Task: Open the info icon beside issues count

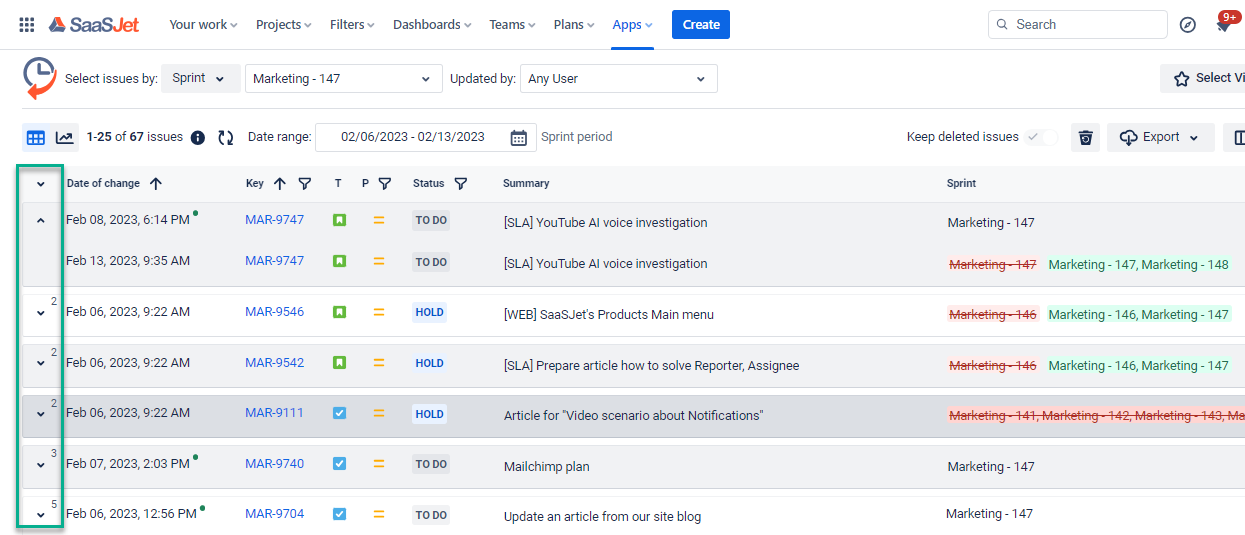Action: (x=198, y=137)
